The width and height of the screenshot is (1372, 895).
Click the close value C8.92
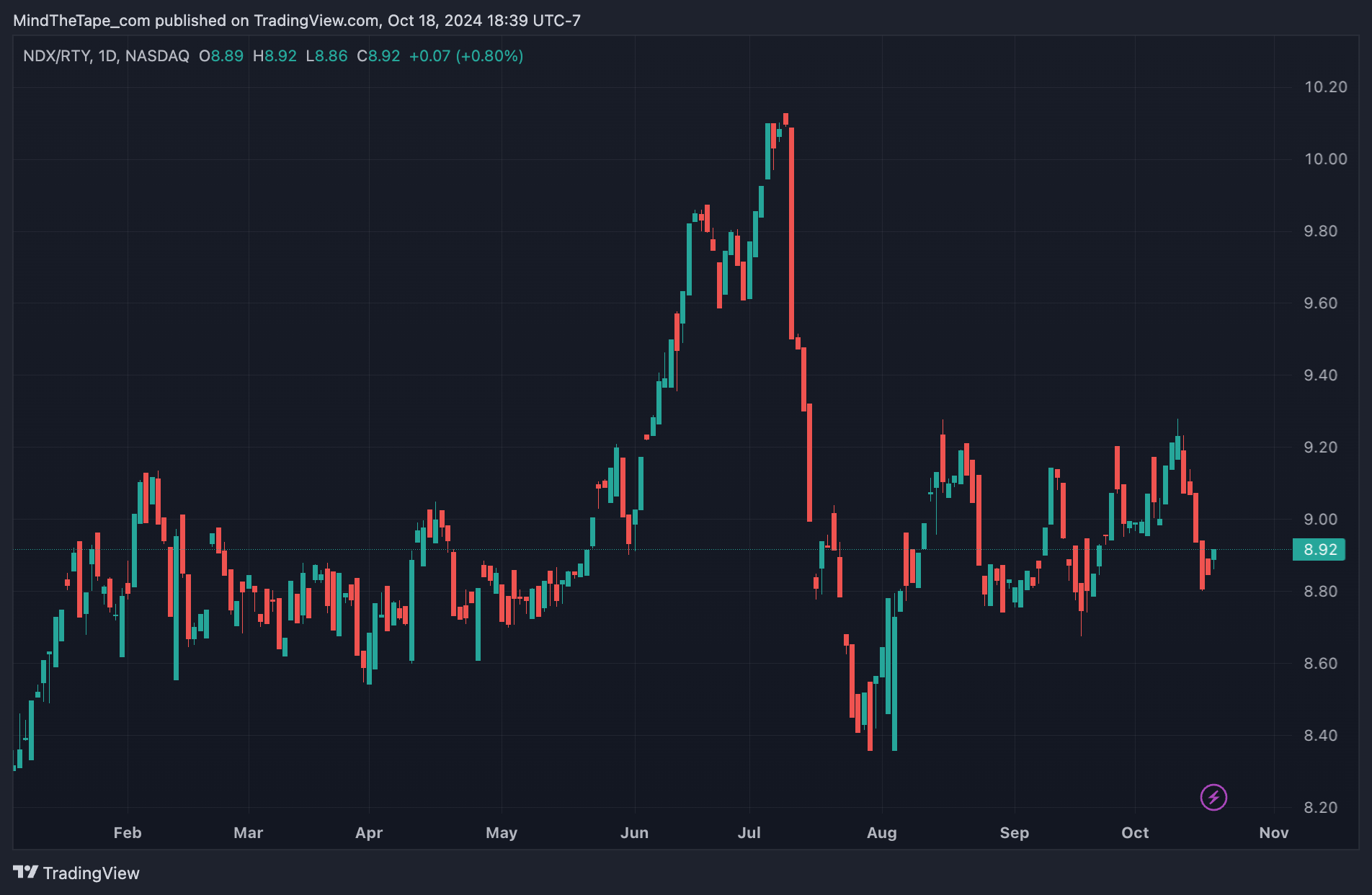378,56
